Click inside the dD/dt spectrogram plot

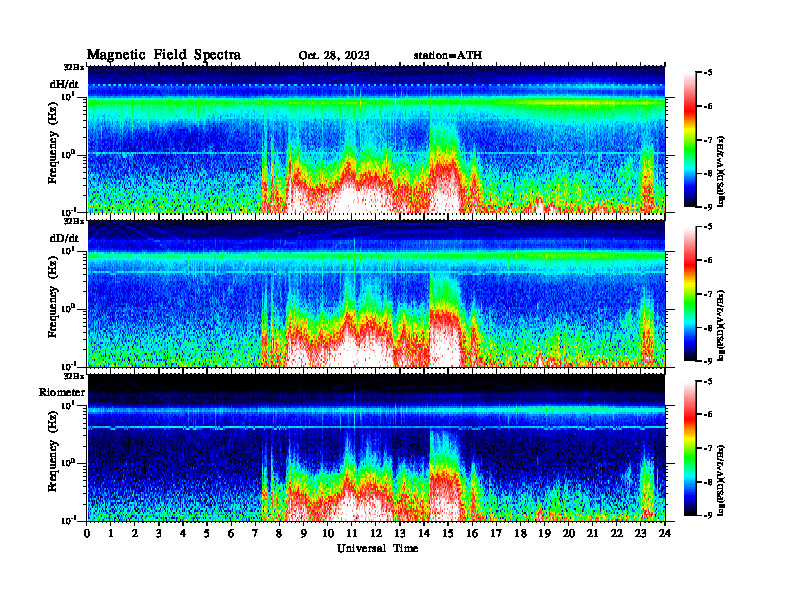pyautogui.click(x=376, y=294)
